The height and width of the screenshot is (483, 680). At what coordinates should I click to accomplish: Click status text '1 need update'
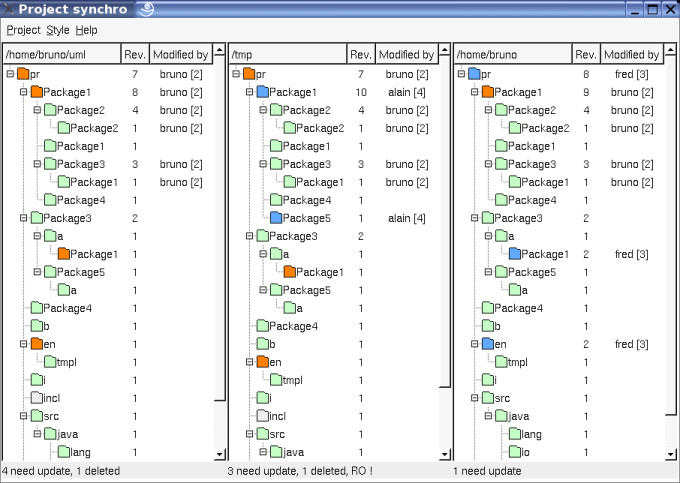[487, 471]
